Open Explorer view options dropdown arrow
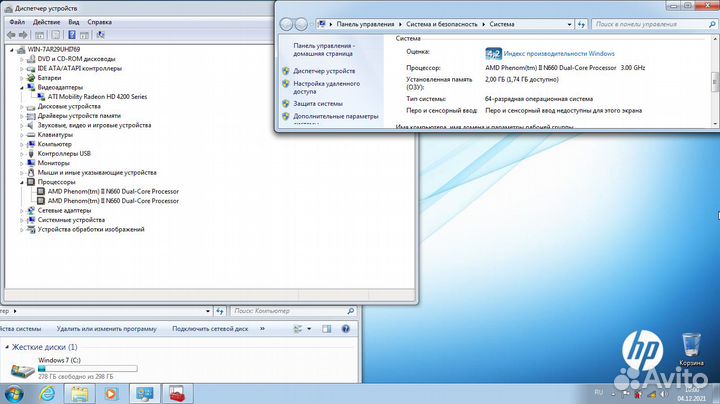The image size is (720, 404). [x=309, y=329]
